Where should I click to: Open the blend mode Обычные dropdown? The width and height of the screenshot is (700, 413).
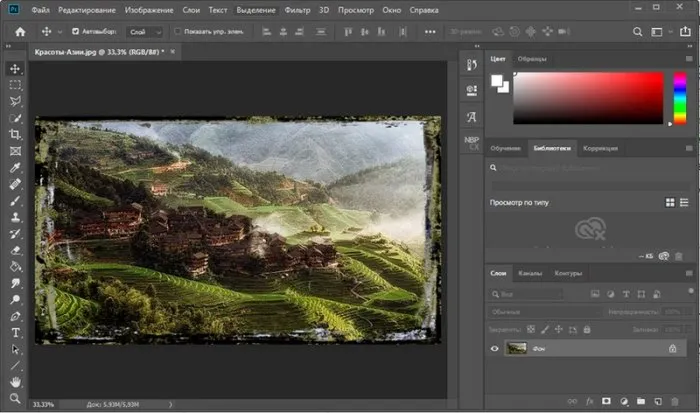[545, 312]
